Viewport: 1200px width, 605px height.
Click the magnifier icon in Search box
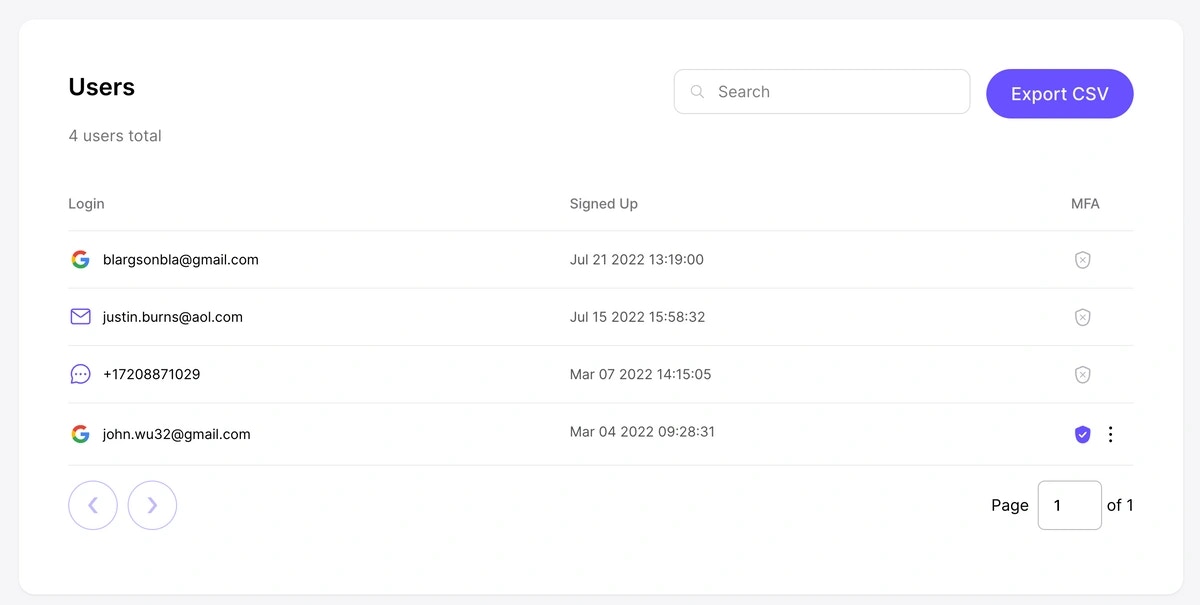698,92
